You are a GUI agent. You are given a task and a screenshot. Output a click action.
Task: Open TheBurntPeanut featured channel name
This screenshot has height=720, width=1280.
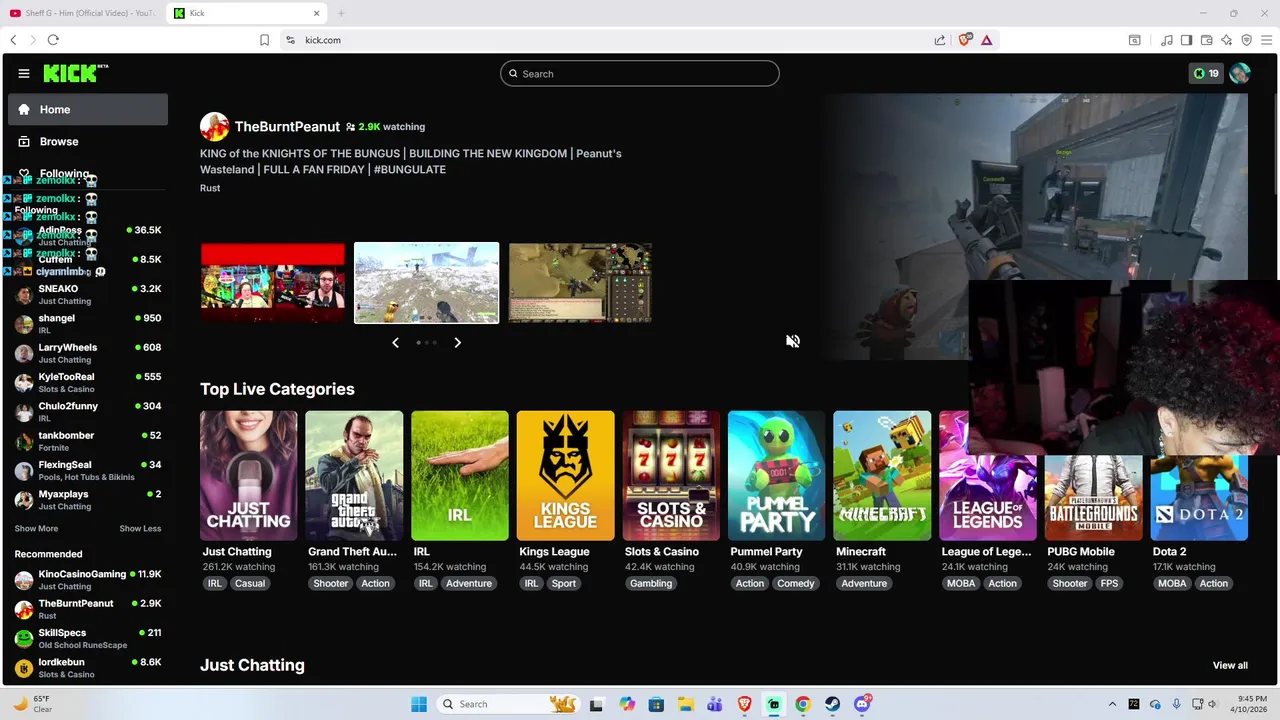click(x=287, y=127)
